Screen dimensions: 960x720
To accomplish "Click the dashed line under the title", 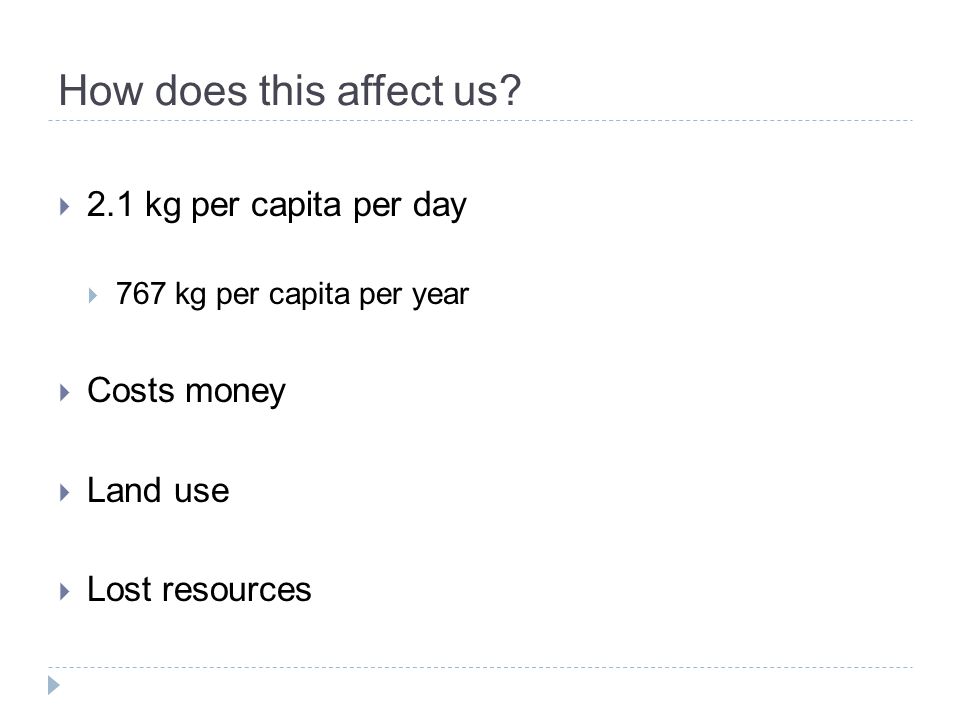I will coord(480,121).
